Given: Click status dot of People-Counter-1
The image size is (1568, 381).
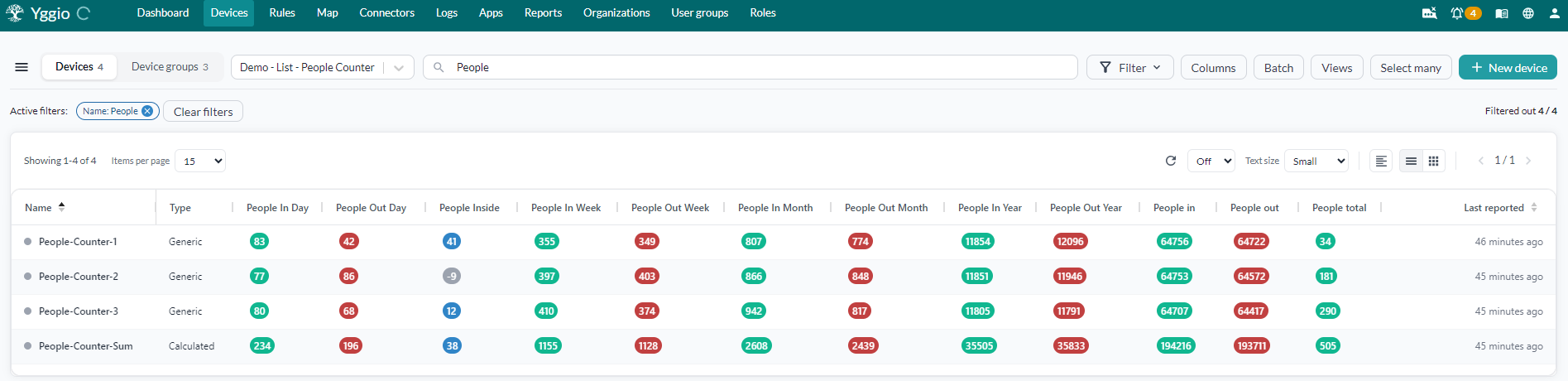Looking at the screenshot, I should (x=27, y=242).
